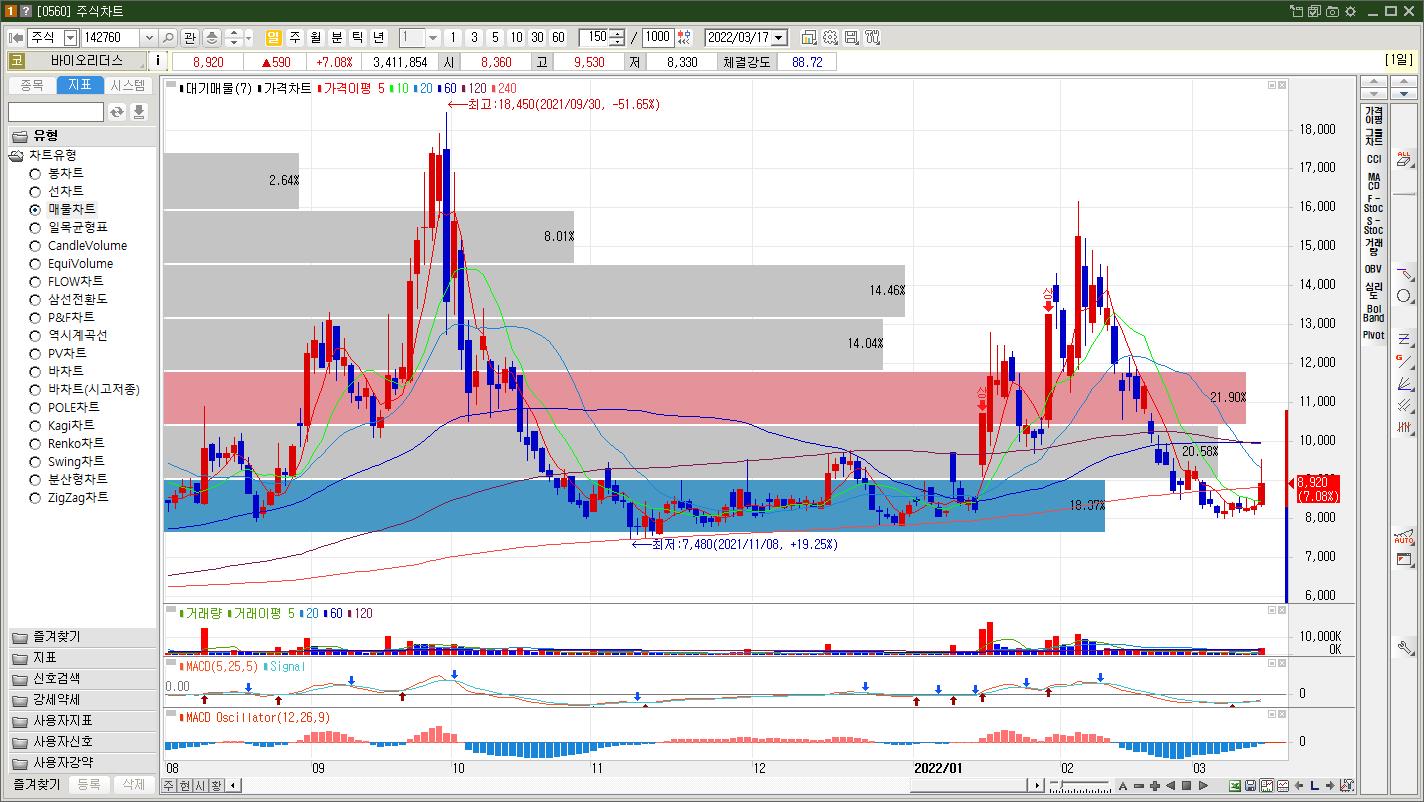Select the 일목균형표 radio button
The width and height of the screenshot is (1424, 802).
tap(36, 228)
